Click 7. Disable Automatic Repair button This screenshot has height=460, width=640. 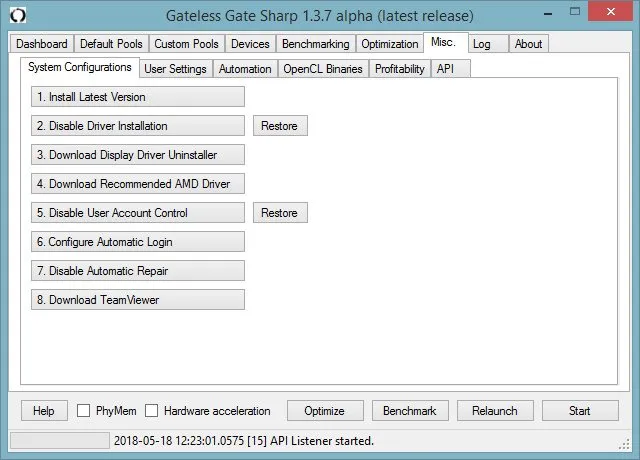[138, 271]
